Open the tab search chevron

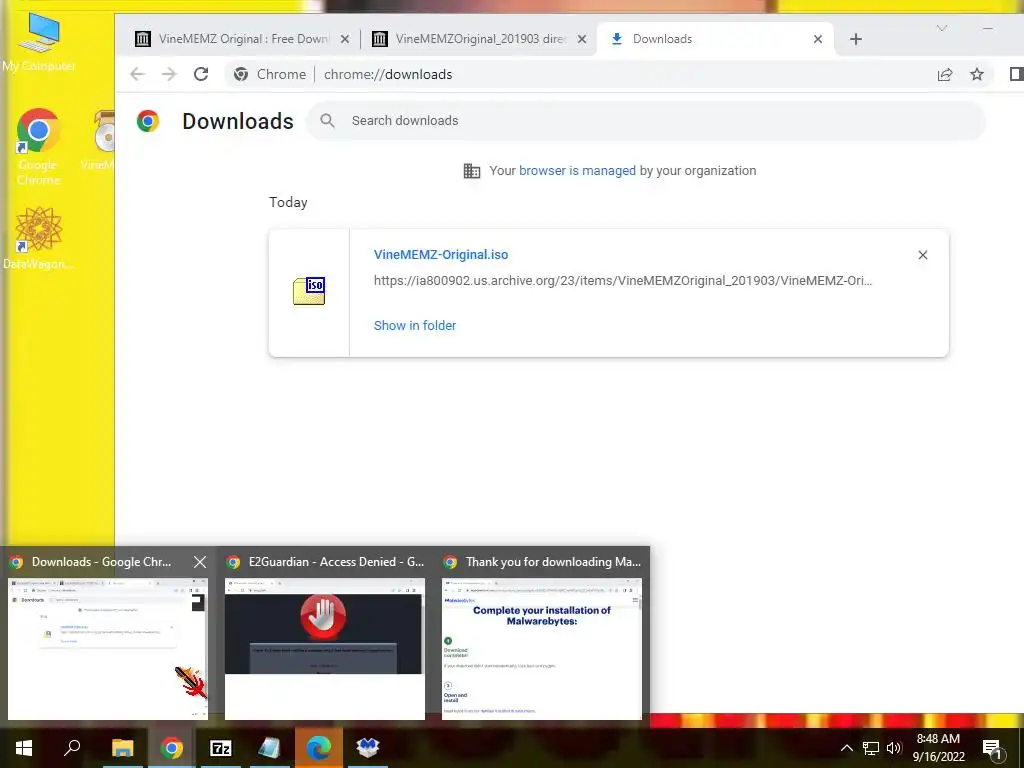click(x=942, y=28)
